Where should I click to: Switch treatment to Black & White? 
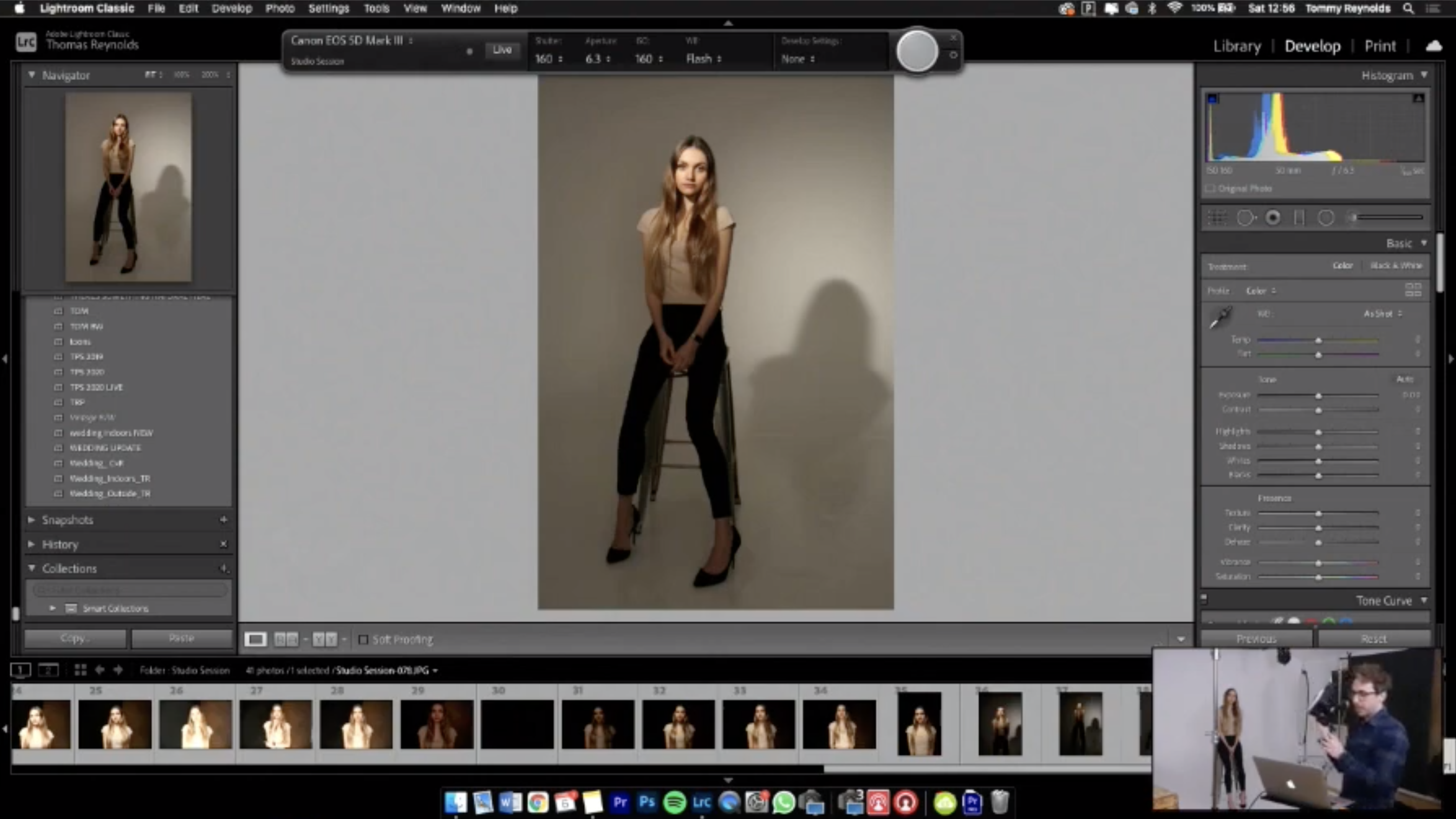pos(1395,266)
